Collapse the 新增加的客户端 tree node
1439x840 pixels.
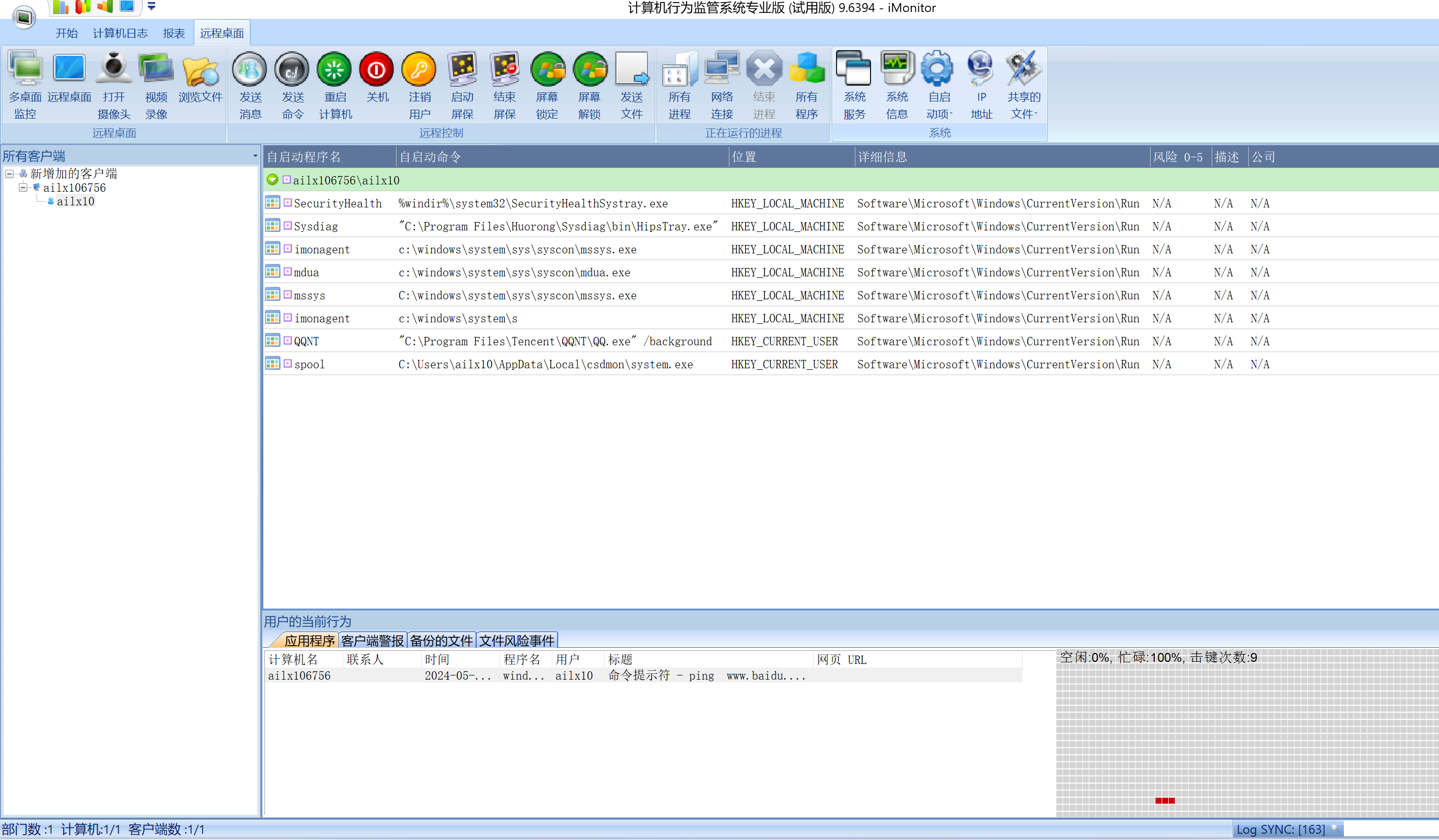click(10, 173)
